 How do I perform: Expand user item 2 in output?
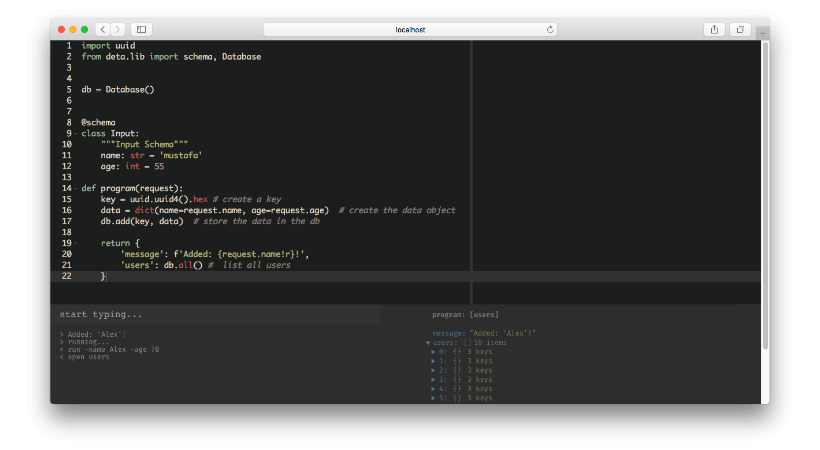(x=433, y=370)
